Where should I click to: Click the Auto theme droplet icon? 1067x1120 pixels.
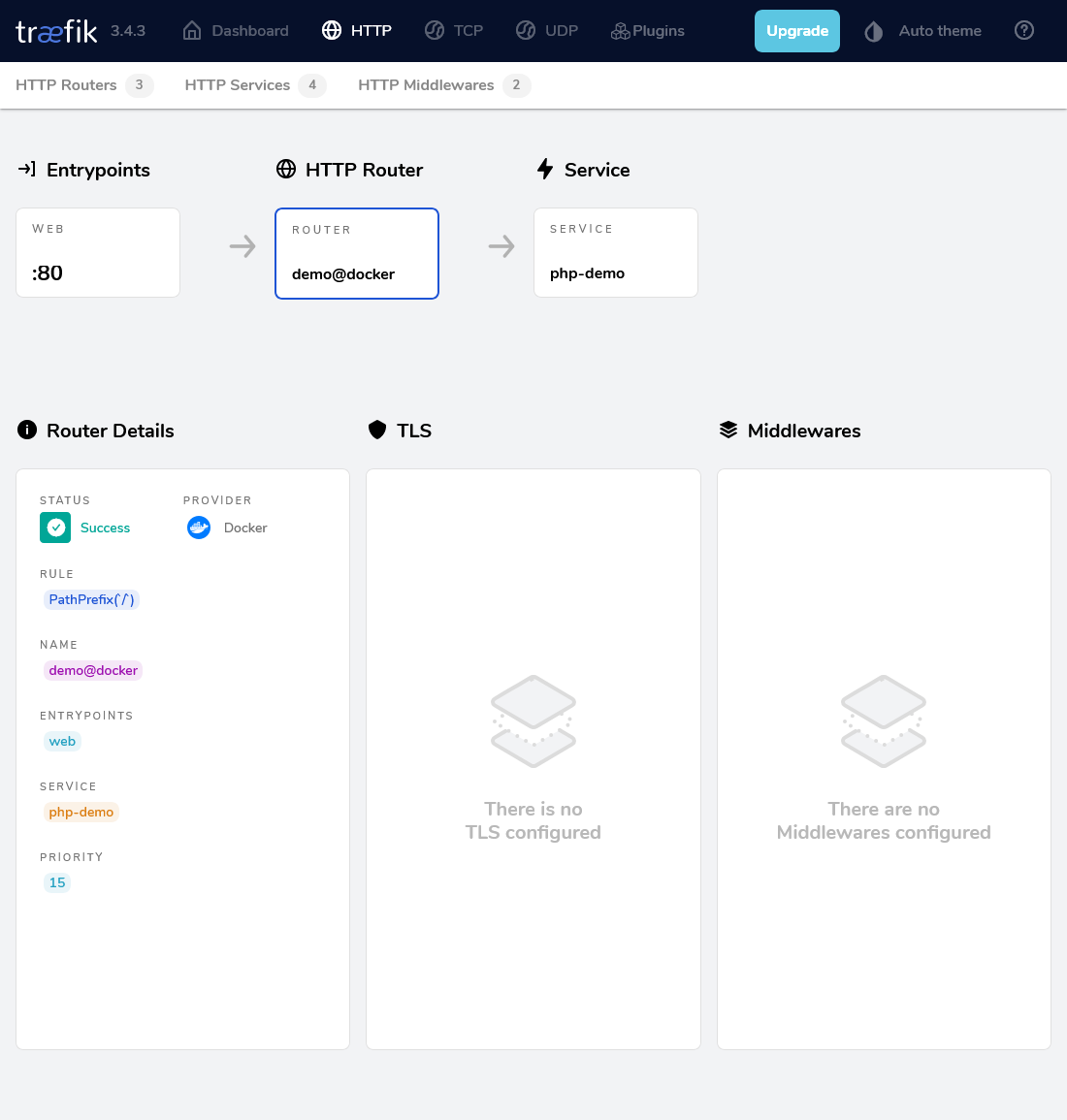(x=874, y=31)
